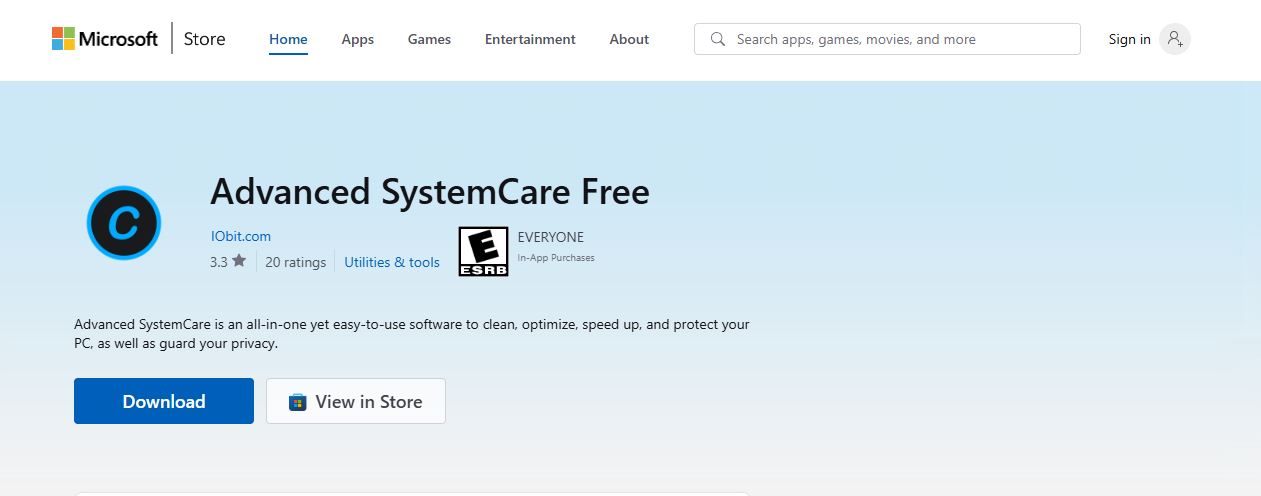
Task: Open the Store home link
Action: coord(204,39)
